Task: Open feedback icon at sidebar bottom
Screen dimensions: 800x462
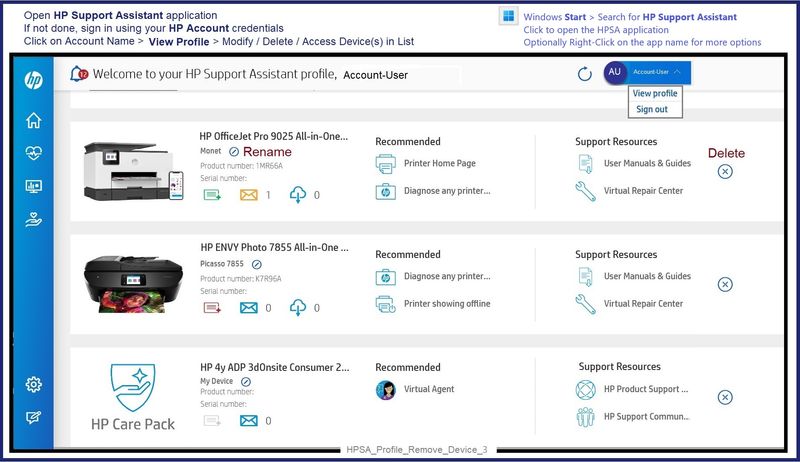Action: pos(34,418)
